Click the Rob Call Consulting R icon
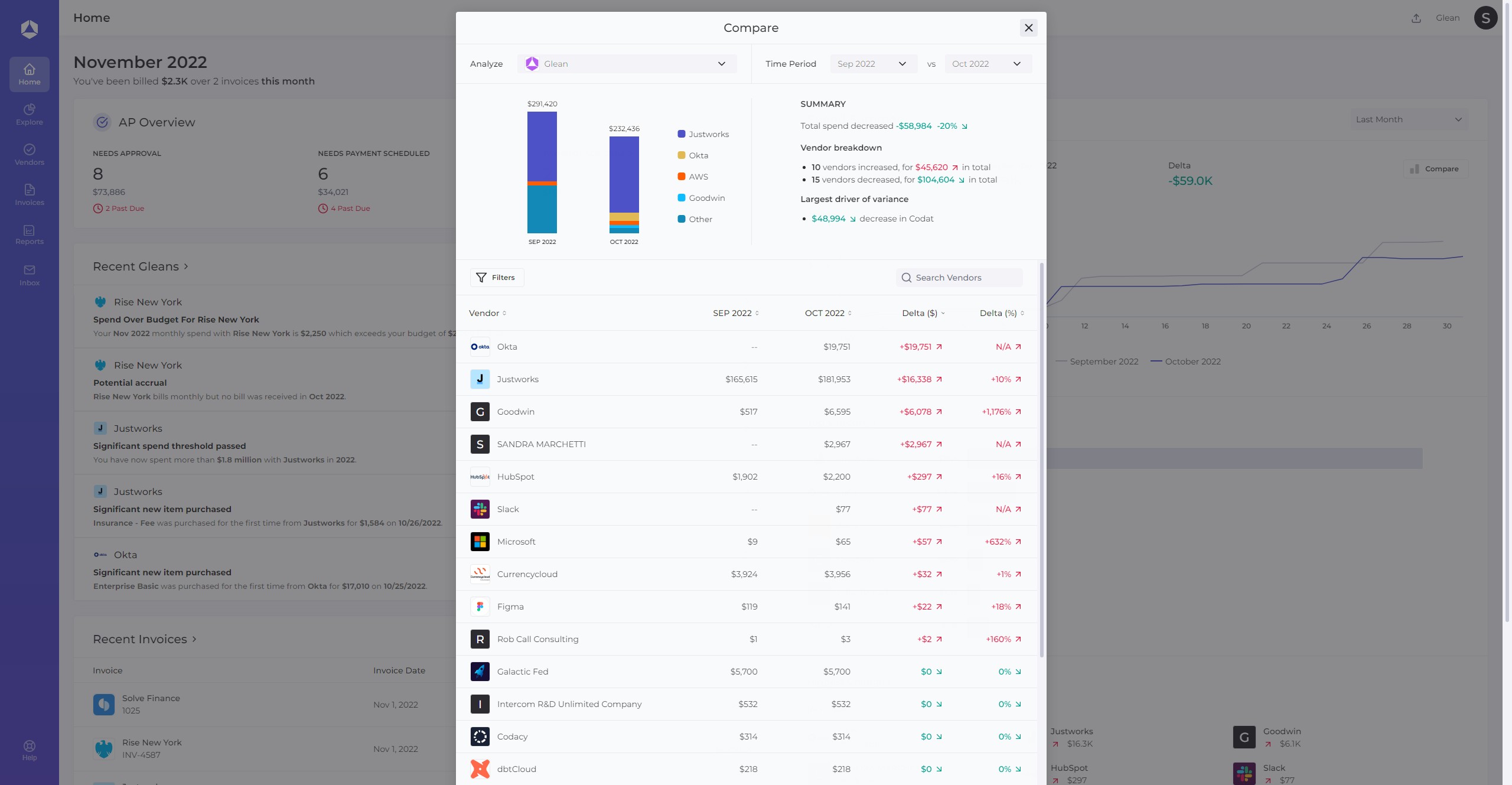This screenshot has height=785, width=1512. click(x=480, y=639)
